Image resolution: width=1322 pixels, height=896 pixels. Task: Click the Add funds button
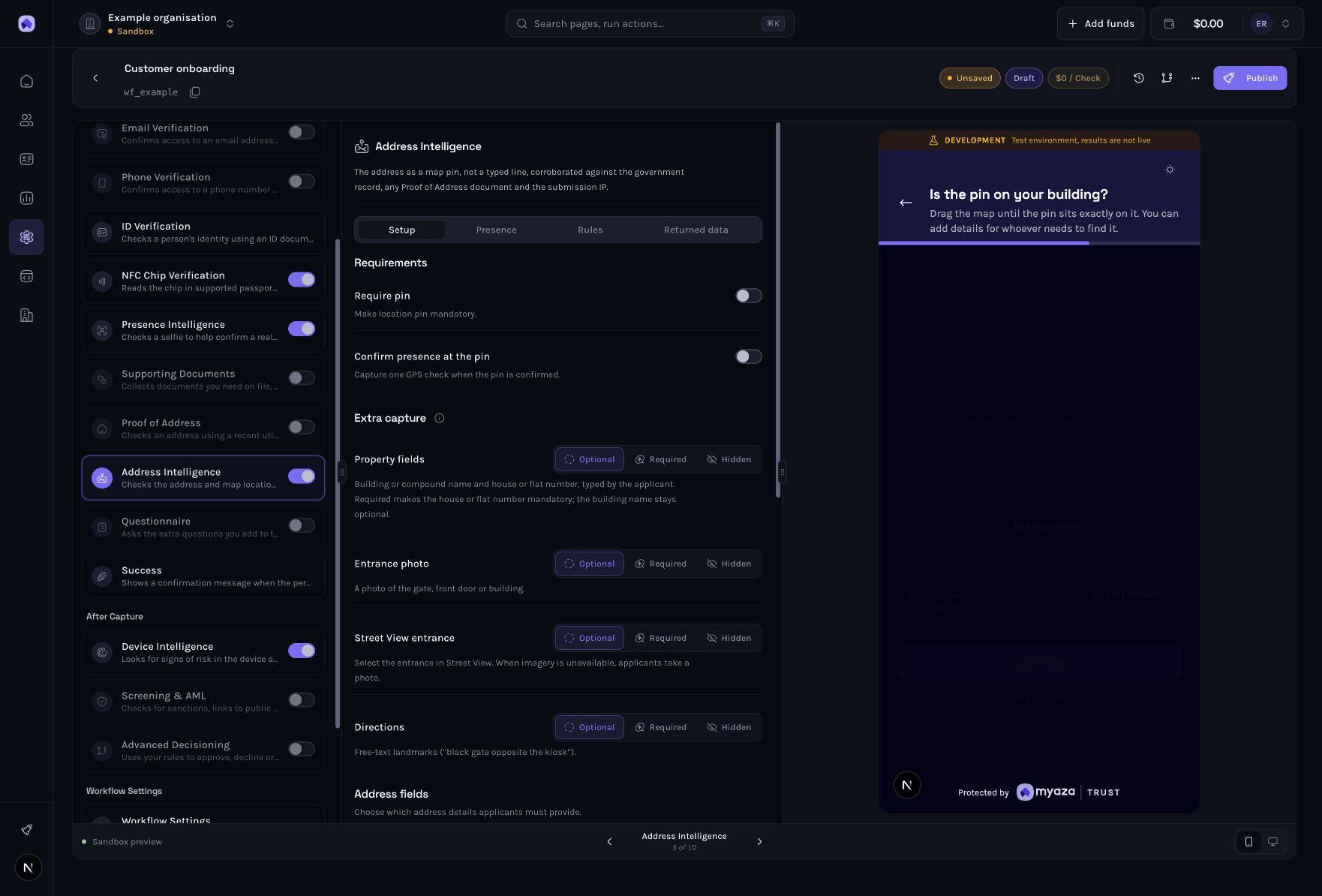click(1101, 24)
